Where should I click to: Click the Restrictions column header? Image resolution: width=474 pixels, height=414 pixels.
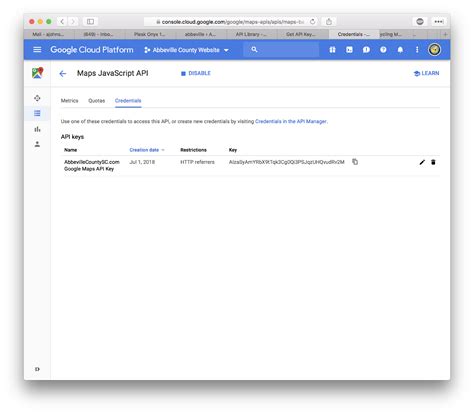tap(193, 150)
